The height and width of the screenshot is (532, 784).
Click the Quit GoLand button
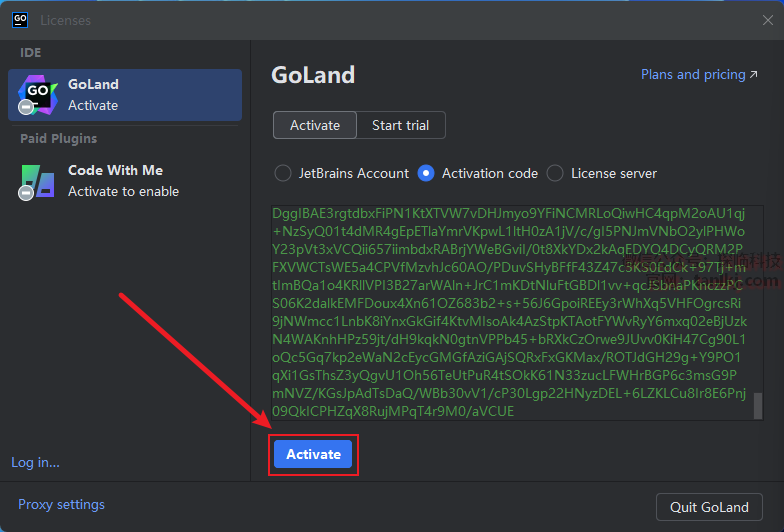(709, 507)
